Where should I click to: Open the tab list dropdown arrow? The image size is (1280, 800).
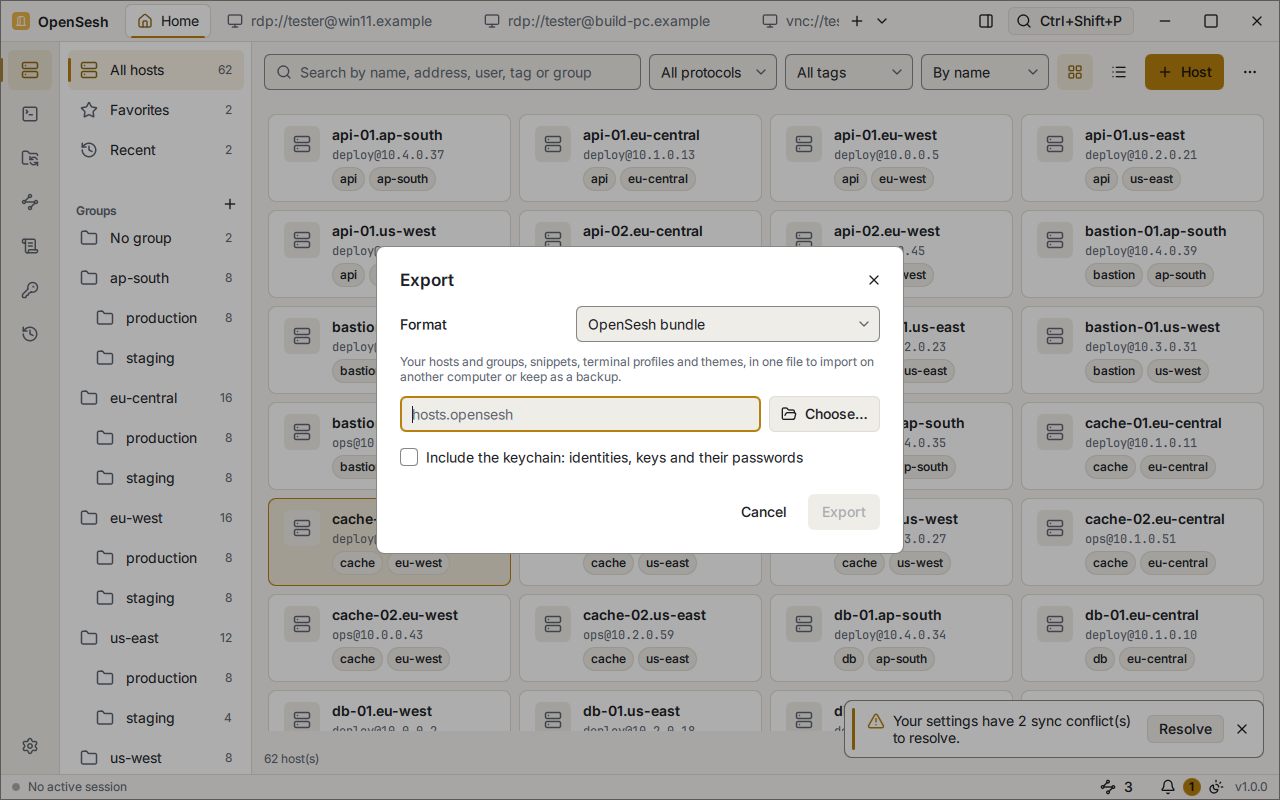[x=883, y=21]
